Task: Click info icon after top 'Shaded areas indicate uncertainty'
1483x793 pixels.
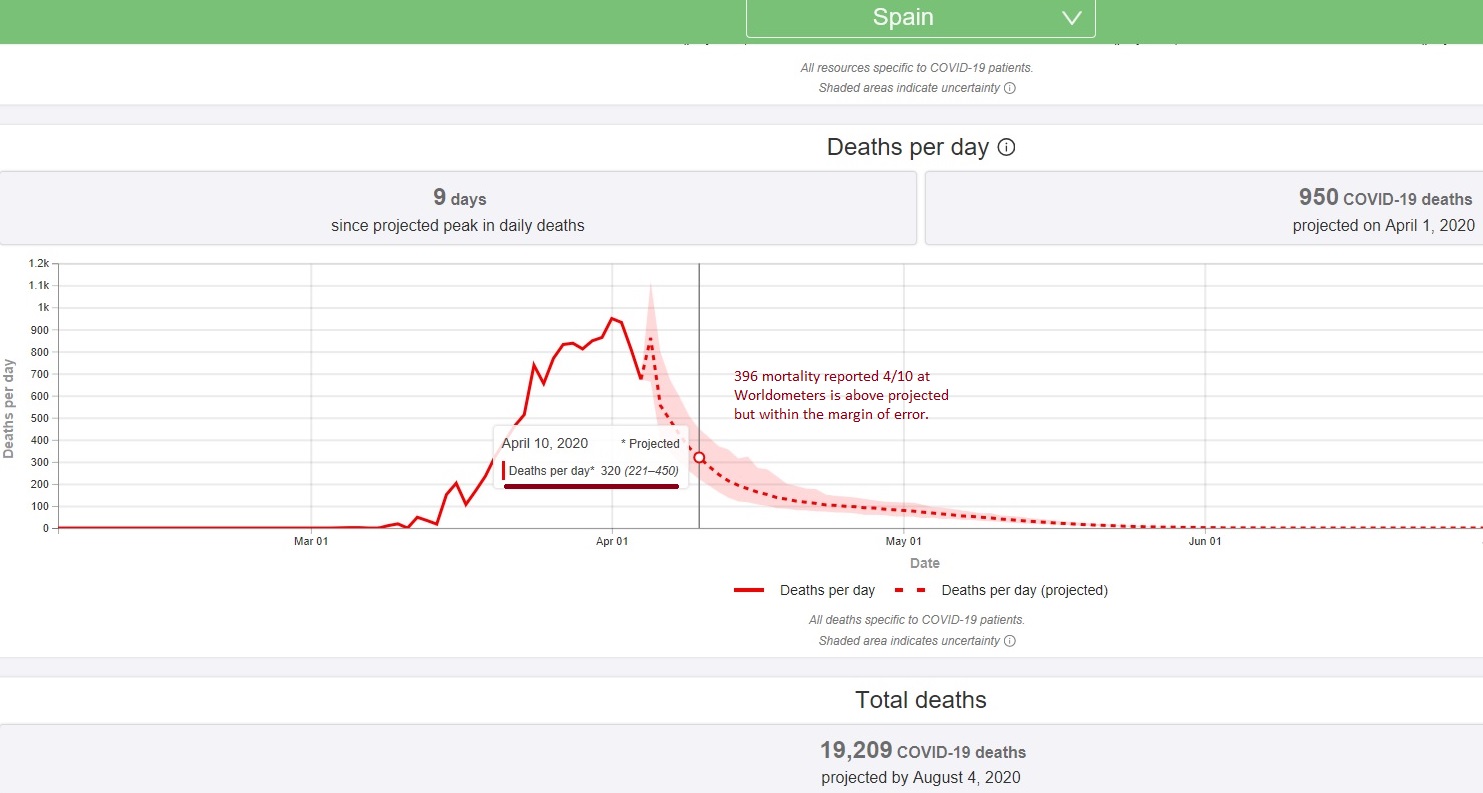Action: click(x=1010, y=88)
